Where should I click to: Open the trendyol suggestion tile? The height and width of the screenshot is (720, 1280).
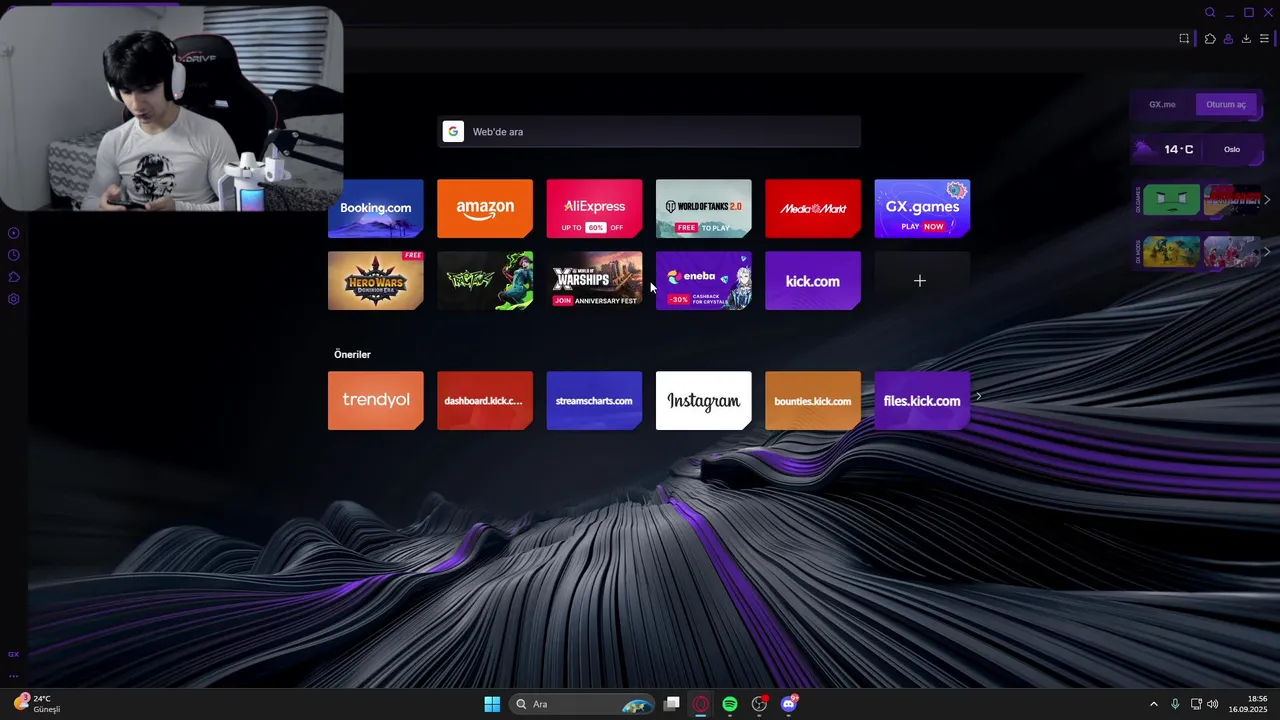coord(376,401)
